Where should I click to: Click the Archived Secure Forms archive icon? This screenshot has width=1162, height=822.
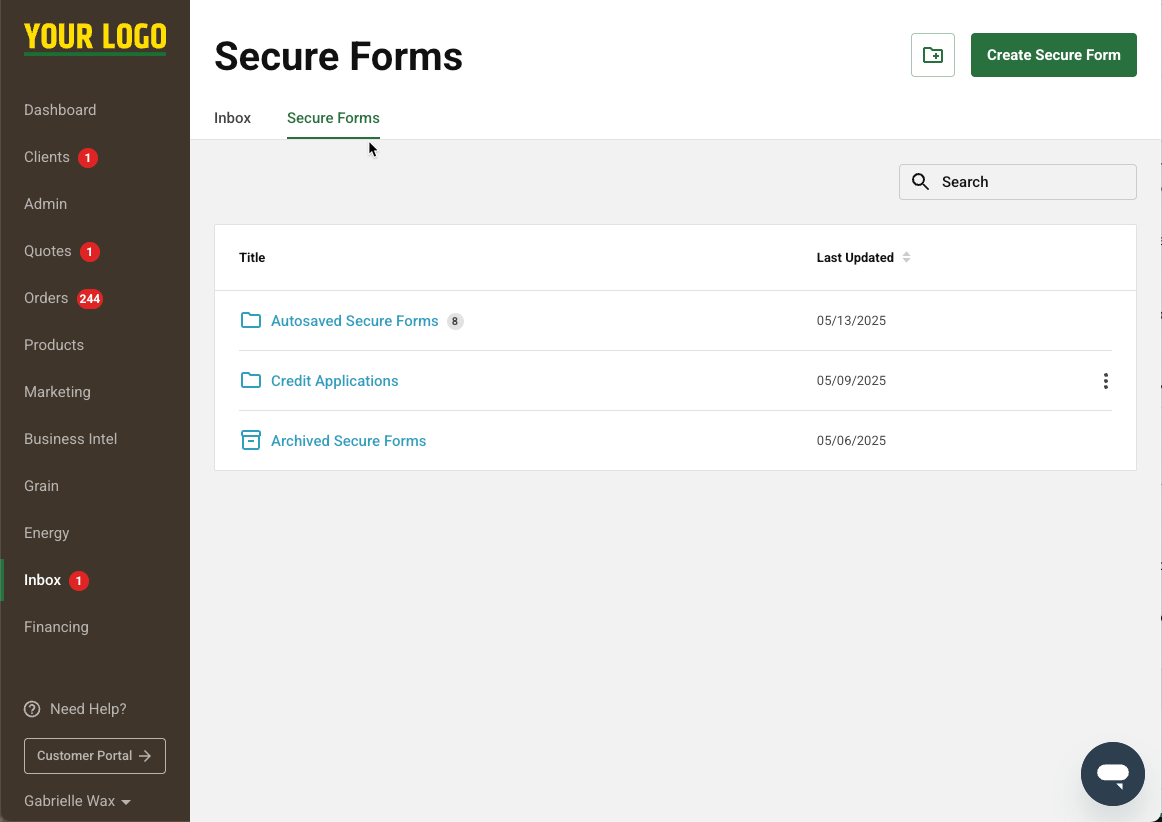[x=251, y=440]
